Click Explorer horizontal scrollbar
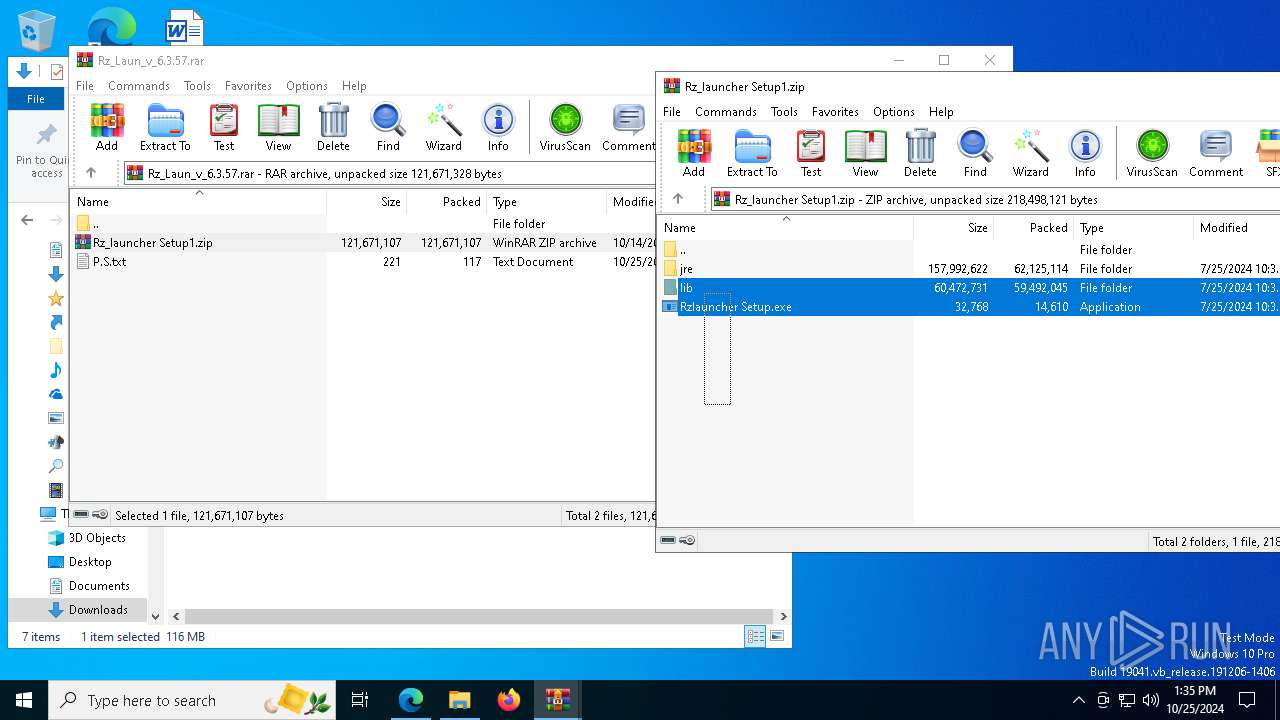The image size is (1280, 720). pyautogui.click(x=480, y=616)
